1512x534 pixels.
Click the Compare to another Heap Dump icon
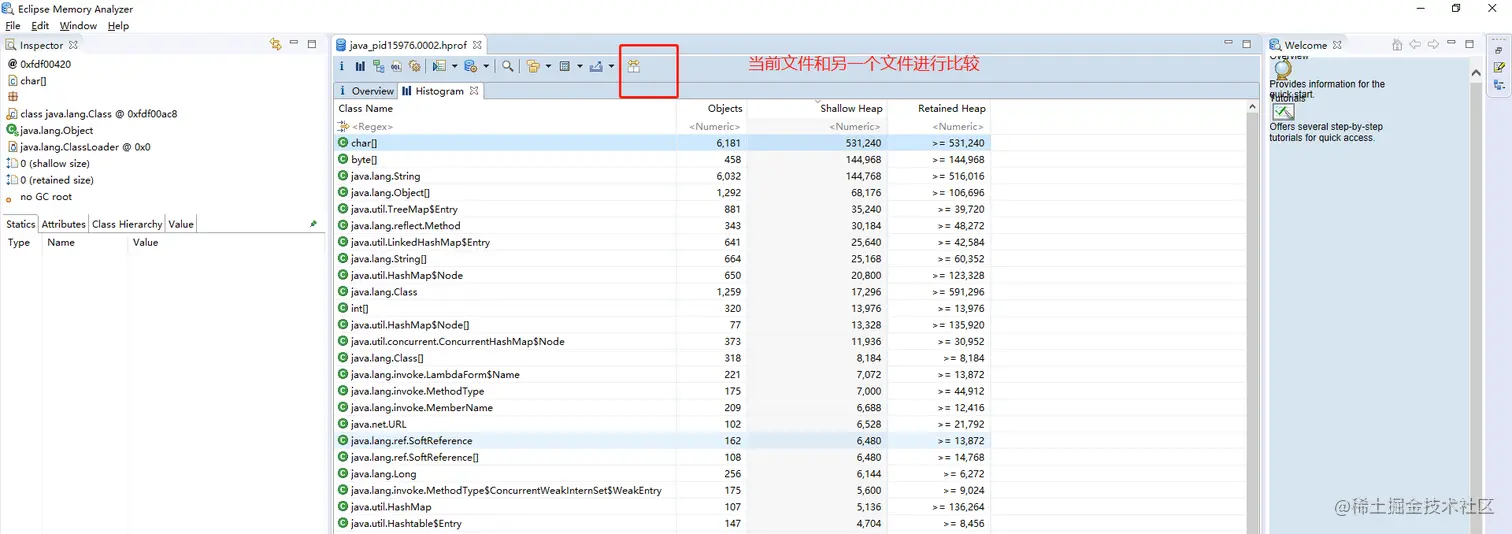click(x=634, y=66)
